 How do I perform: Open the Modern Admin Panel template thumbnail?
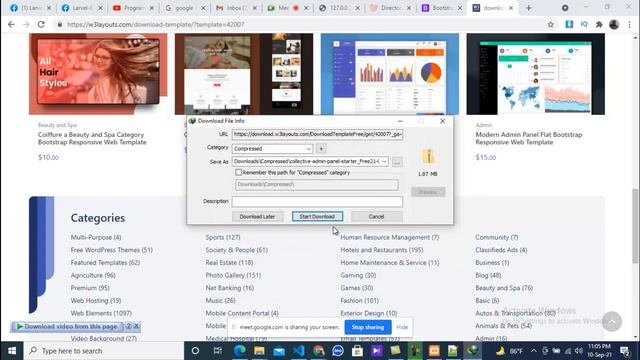point(536,74)
